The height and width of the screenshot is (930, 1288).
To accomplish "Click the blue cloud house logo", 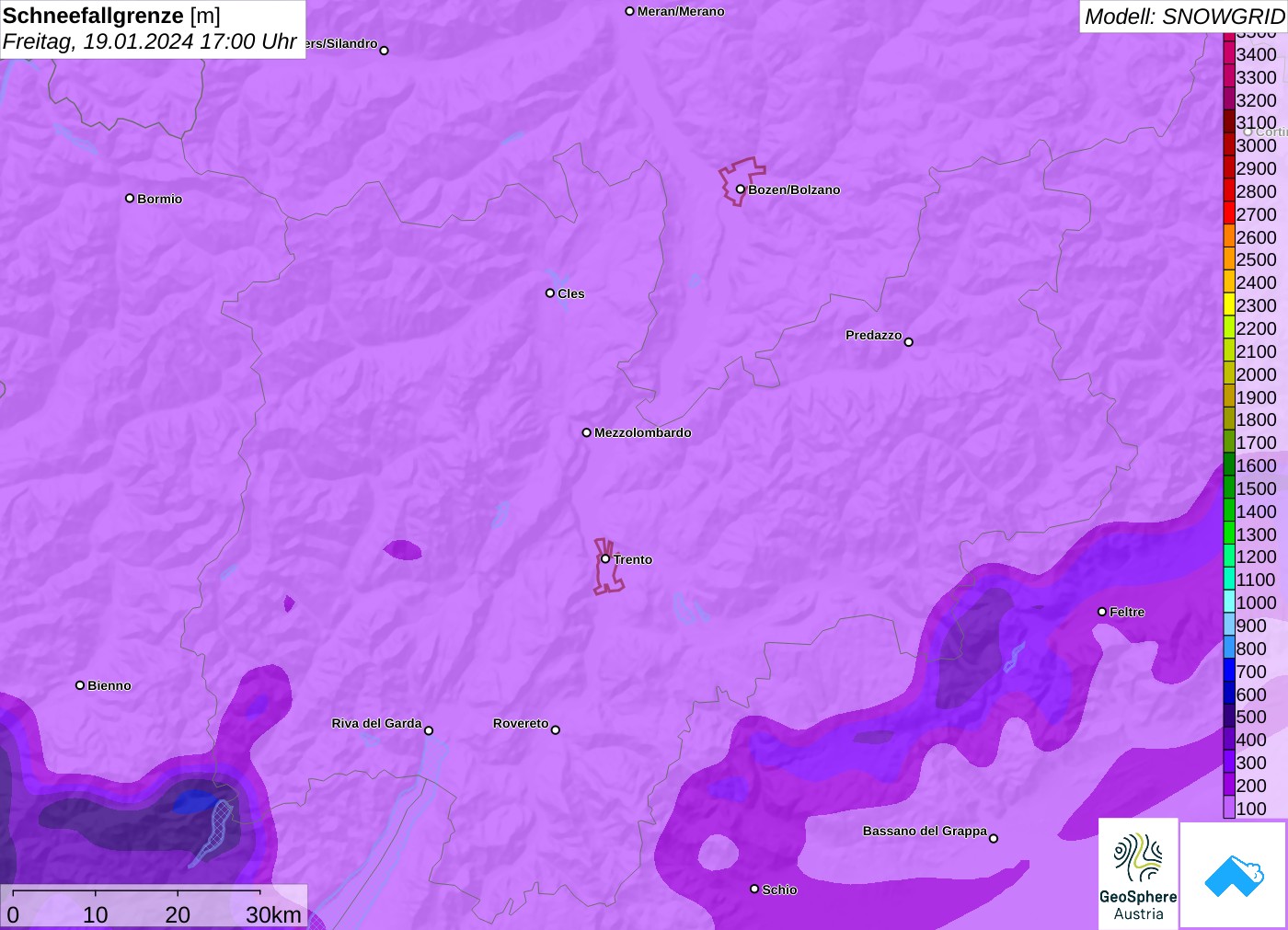I will [1234, 875].
